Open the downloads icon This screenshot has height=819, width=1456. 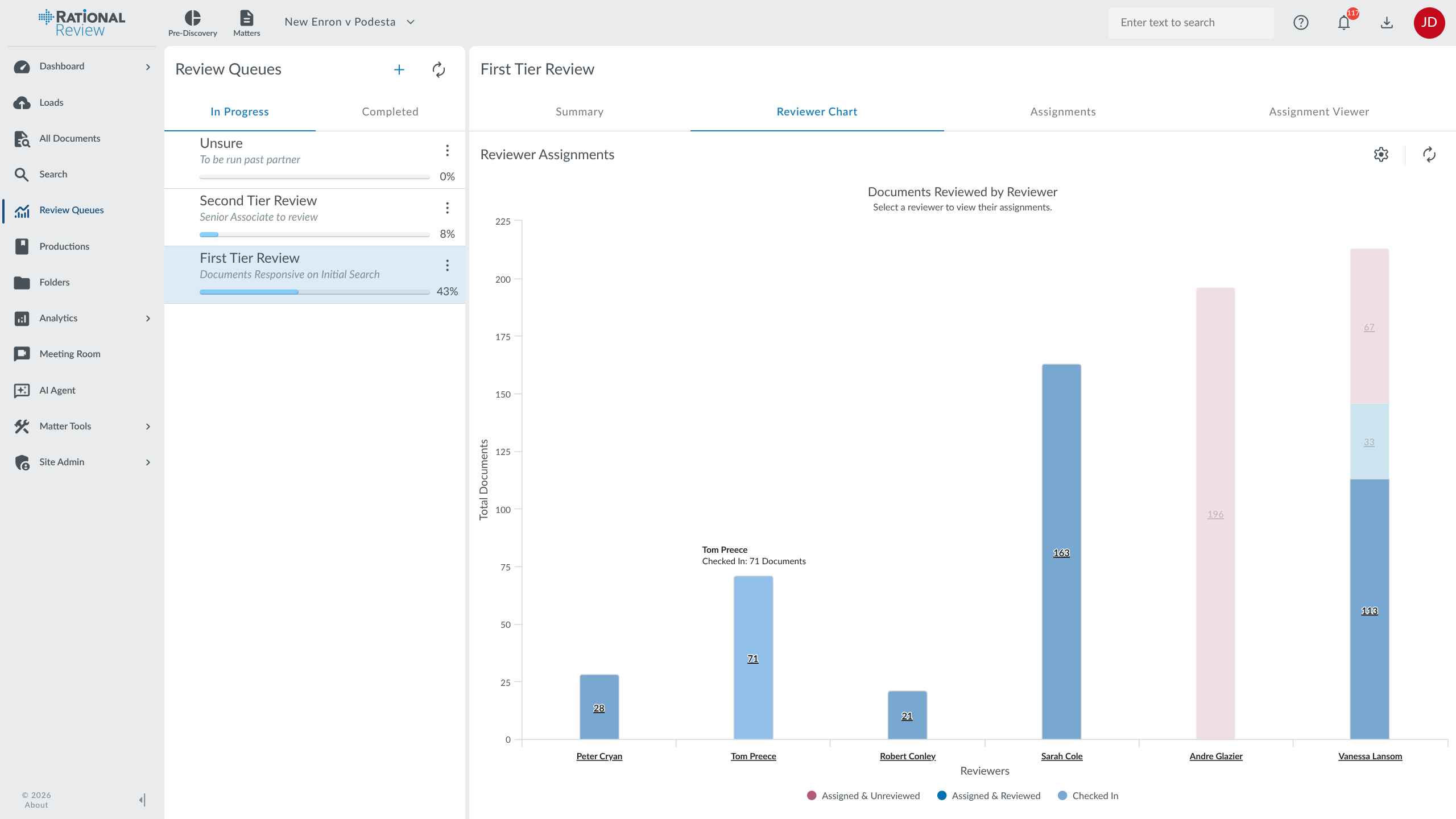point(1387,23)
